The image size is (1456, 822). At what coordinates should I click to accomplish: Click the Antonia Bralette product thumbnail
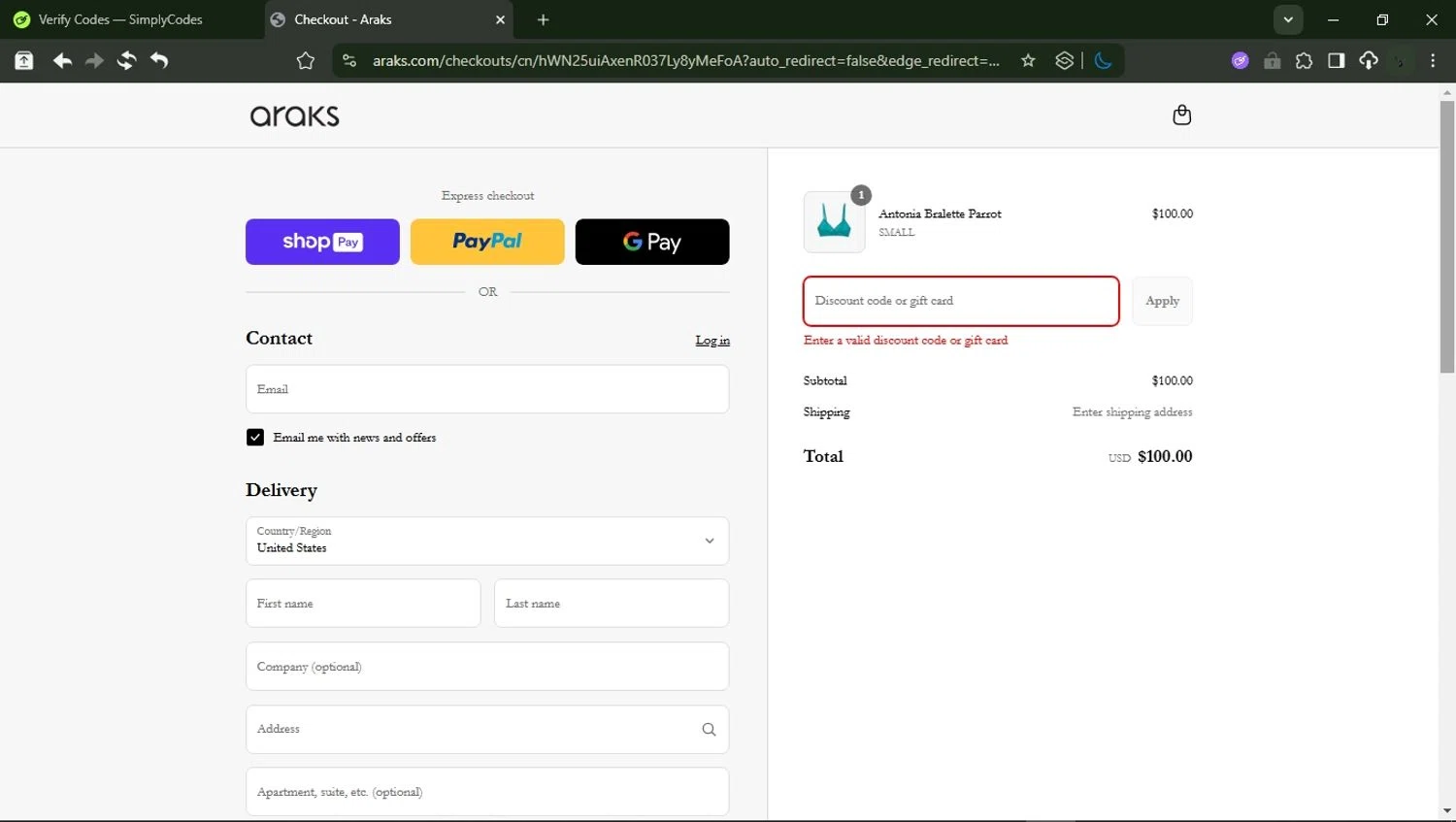tap(834, 222)
